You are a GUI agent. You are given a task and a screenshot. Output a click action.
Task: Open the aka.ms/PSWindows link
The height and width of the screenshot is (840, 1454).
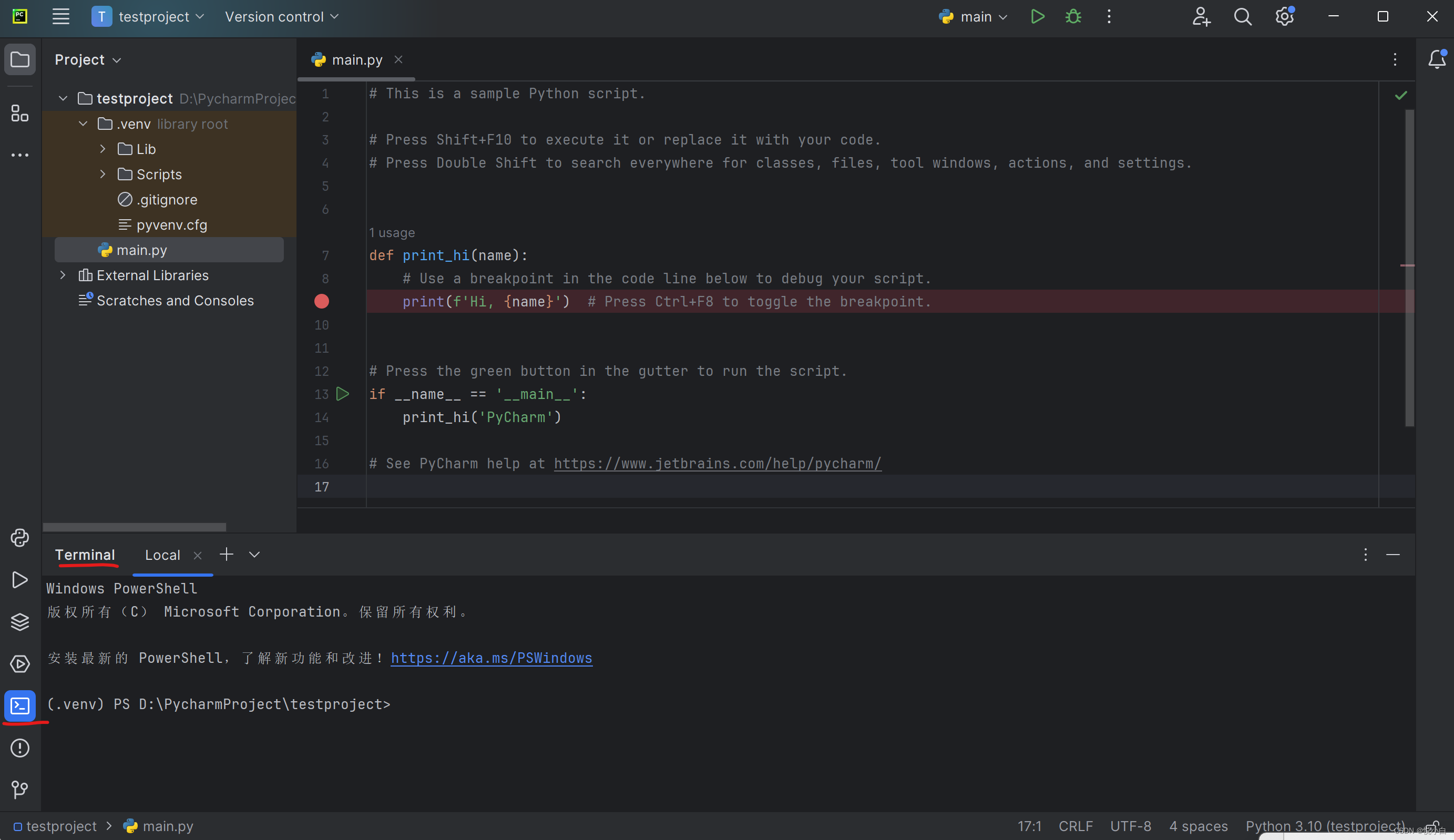tap(492, 658)
